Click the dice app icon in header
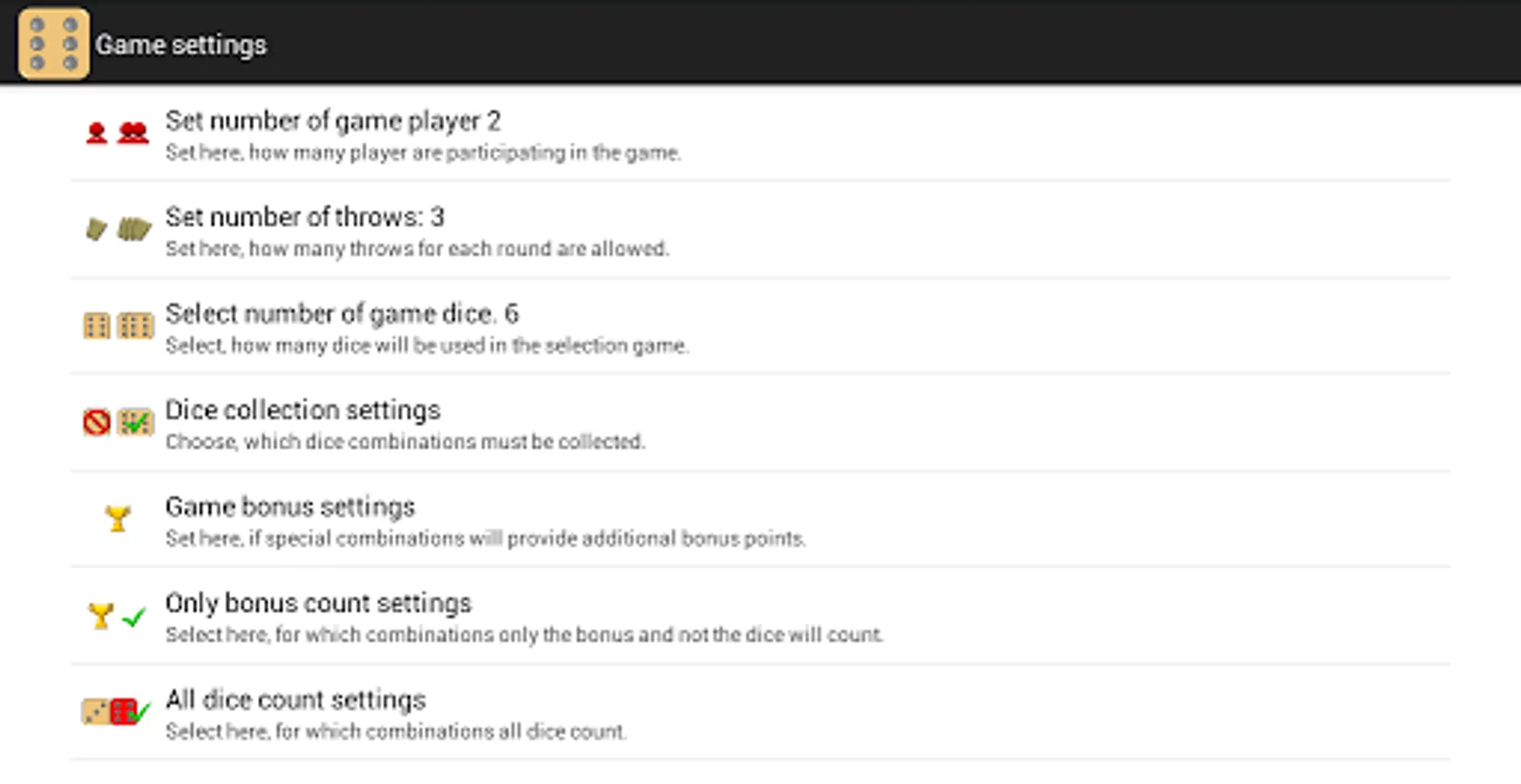The image size is (1521, 784). (53, 44)
